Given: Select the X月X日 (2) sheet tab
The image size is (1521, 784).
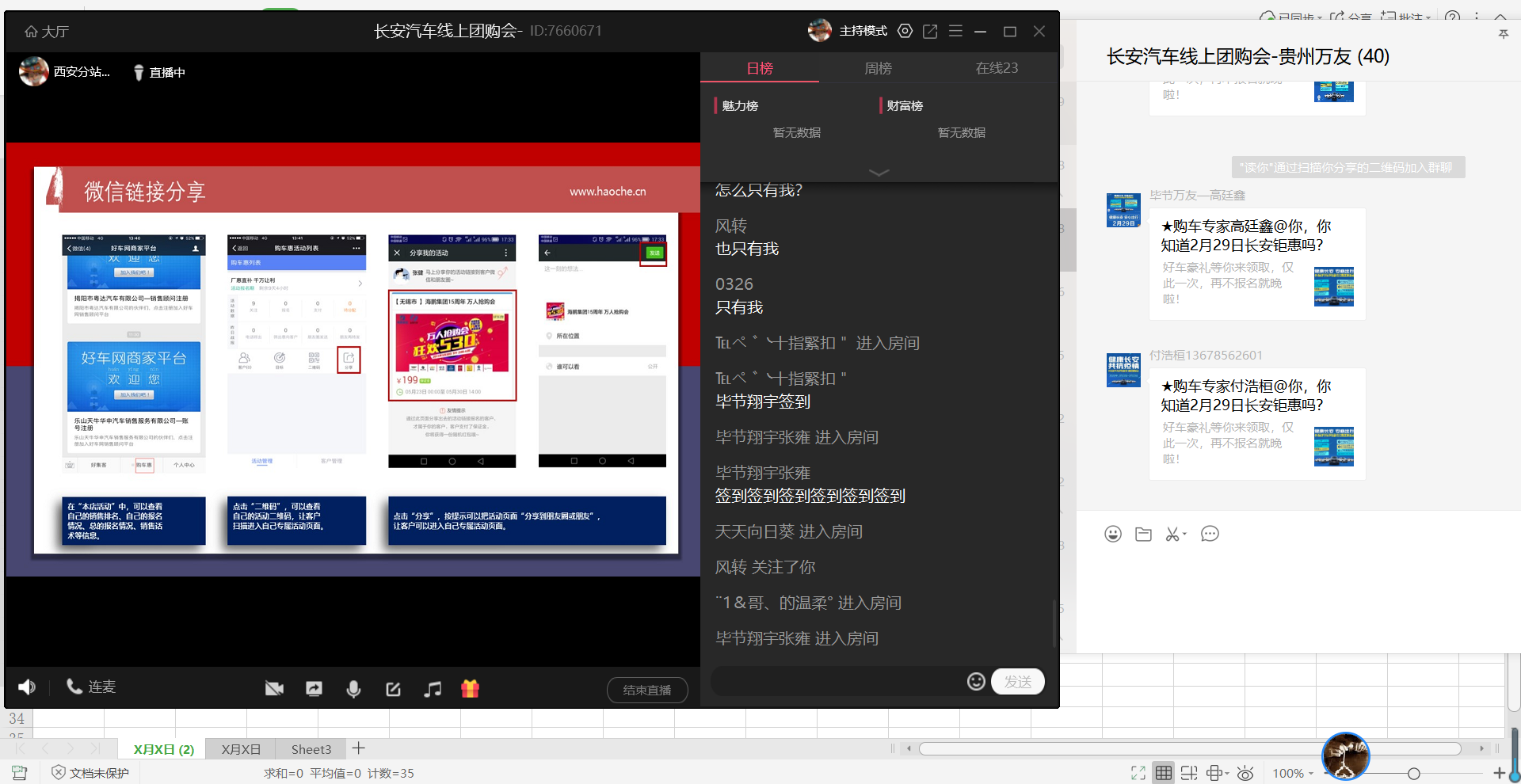Looking at the screenshot, I should point(164,749).
